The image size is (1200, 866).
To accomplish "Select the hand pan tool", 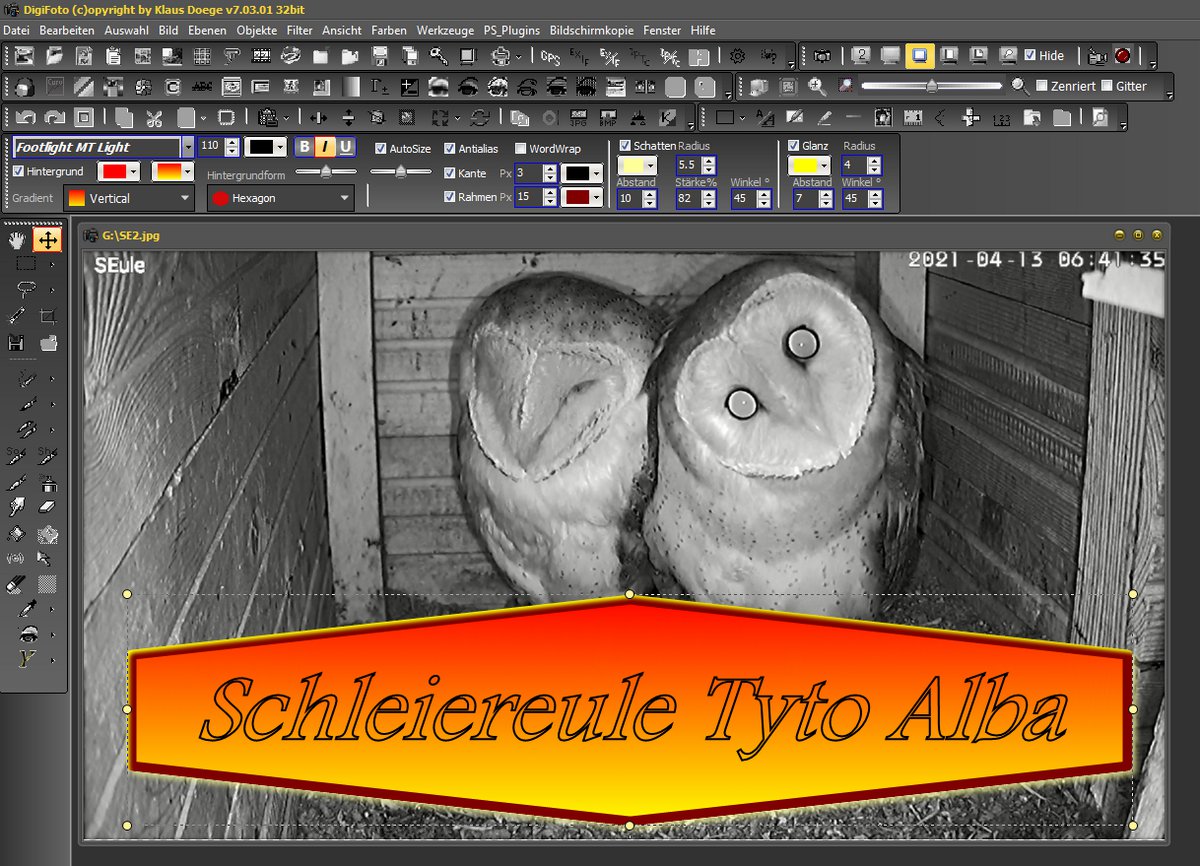I will (17, 240).
